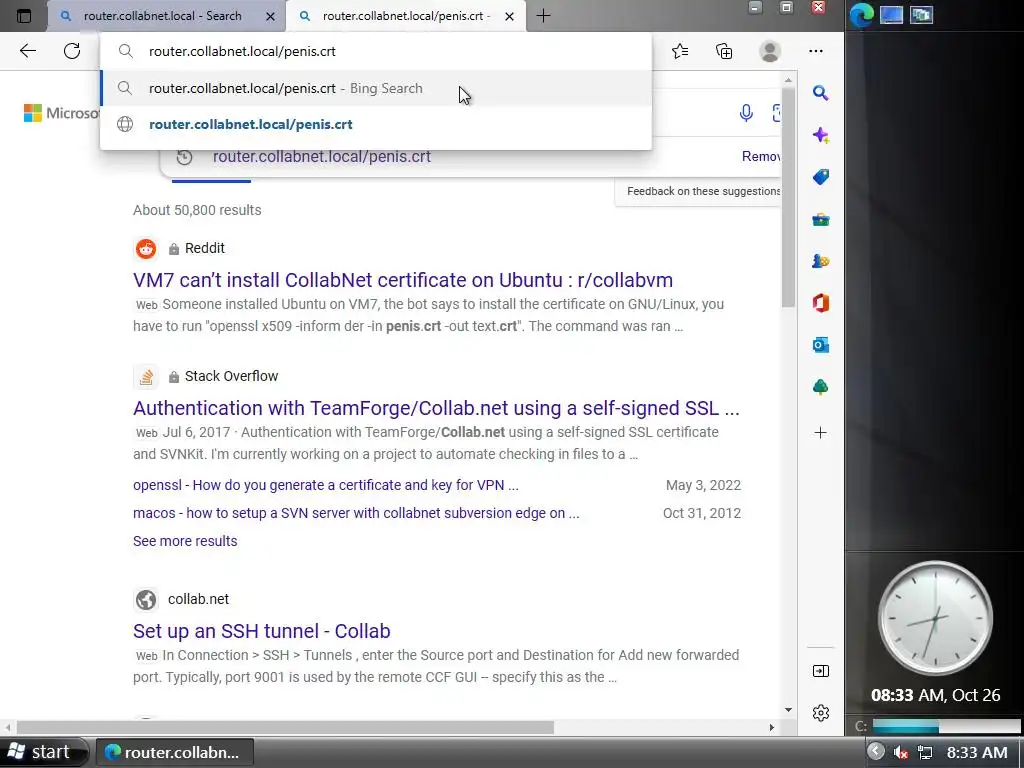Click the sidebar plus to add app
This screenshot has height=768, width=1024.
click(x=821, y=432)
